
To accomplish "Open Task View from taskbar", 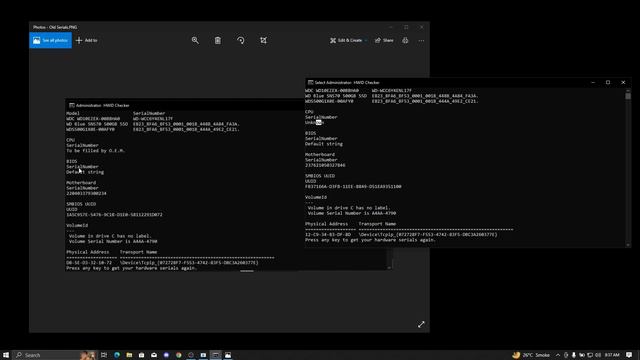I will [x=104, y=355].
